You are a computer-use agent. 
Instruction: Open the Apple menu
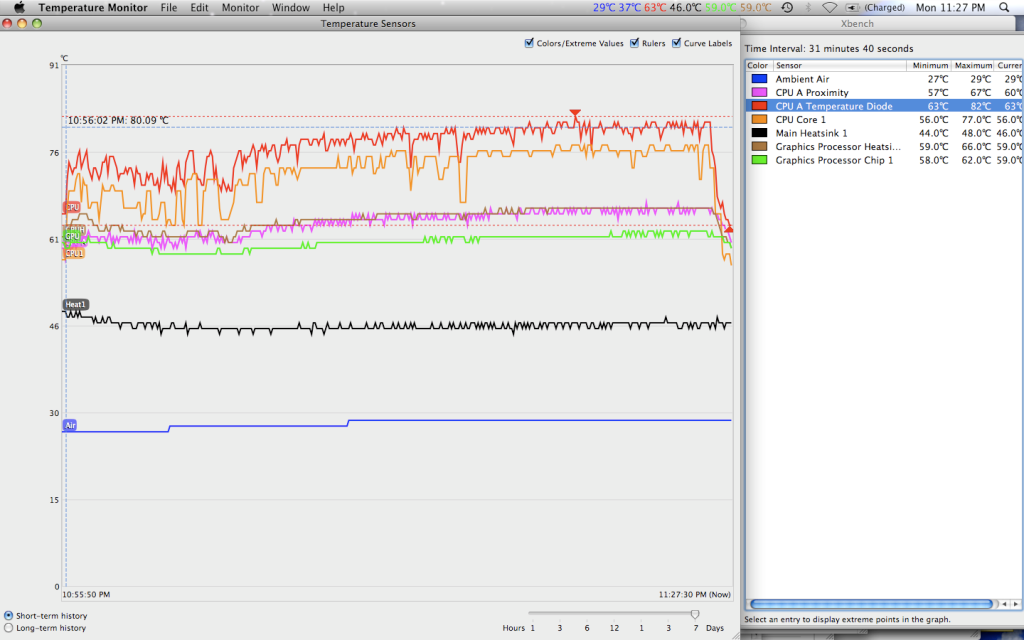tap(18, 7)
